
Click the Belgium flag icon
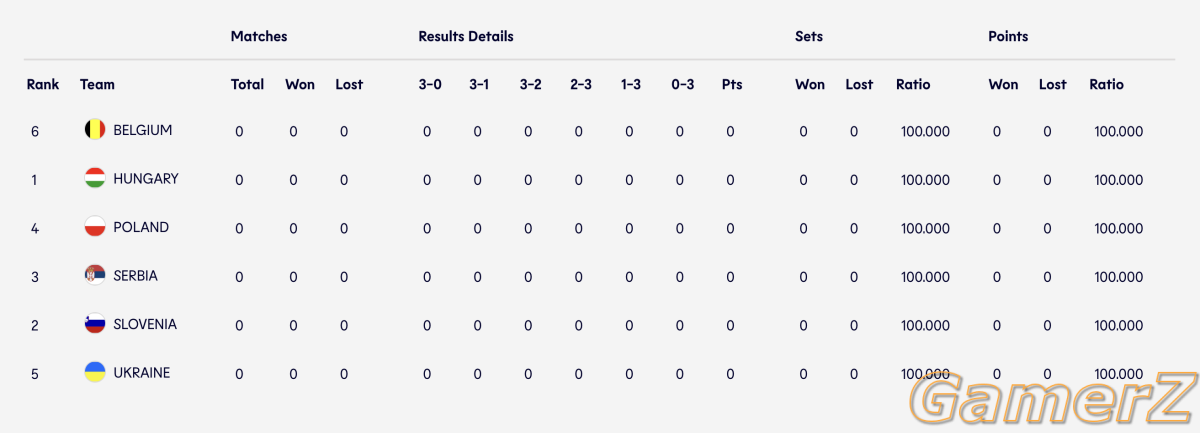(x=95, y=130)
